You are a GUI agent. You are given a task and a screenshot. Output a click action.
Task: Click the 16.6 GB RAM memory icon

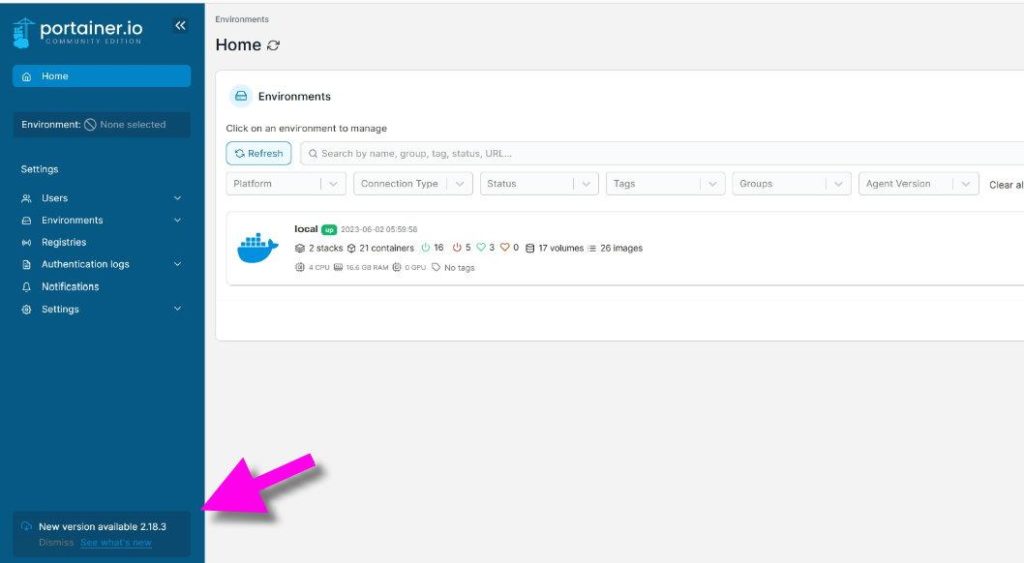tap(338, 267)
